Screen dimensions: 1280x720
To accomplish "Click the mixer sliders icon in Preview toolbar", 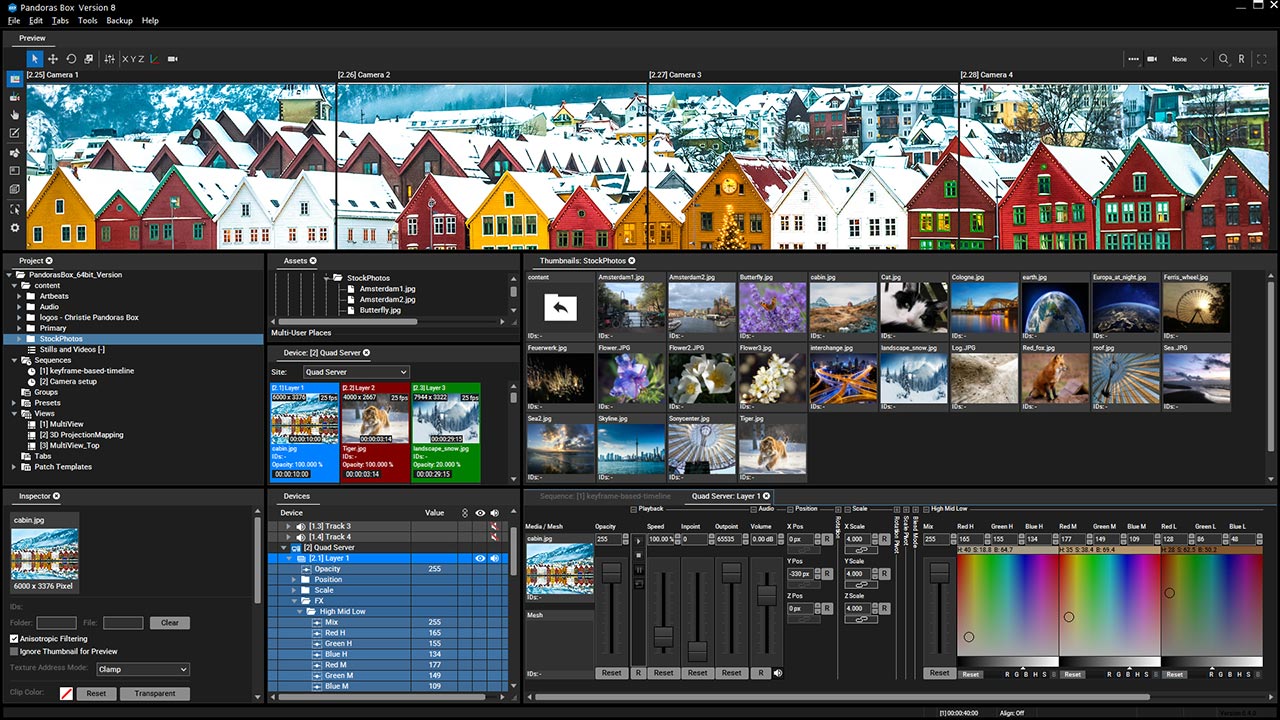I will coord(109,59).
